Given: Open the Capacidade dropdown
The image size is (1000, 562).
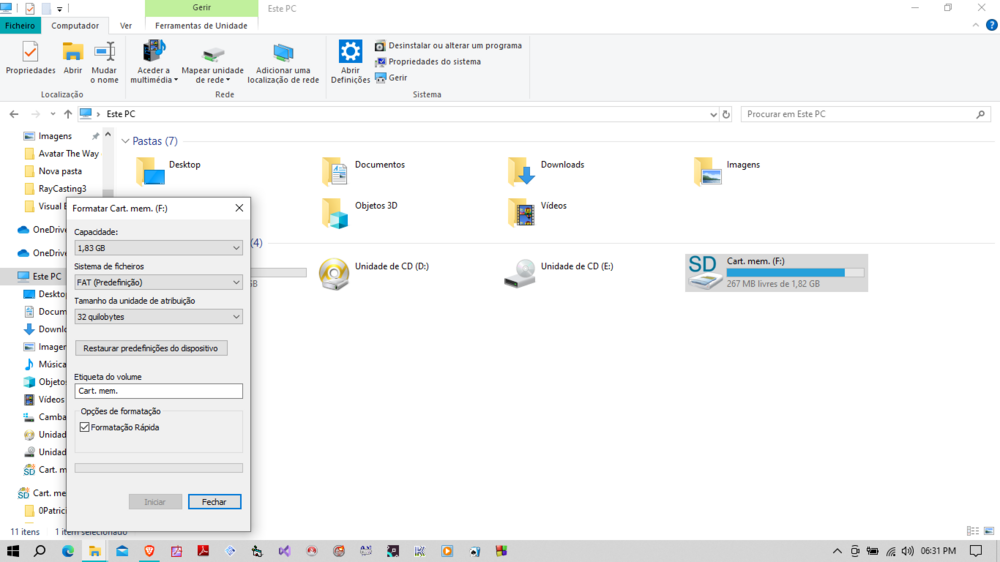Looking at the screenshot, I should tap(158, 248).
